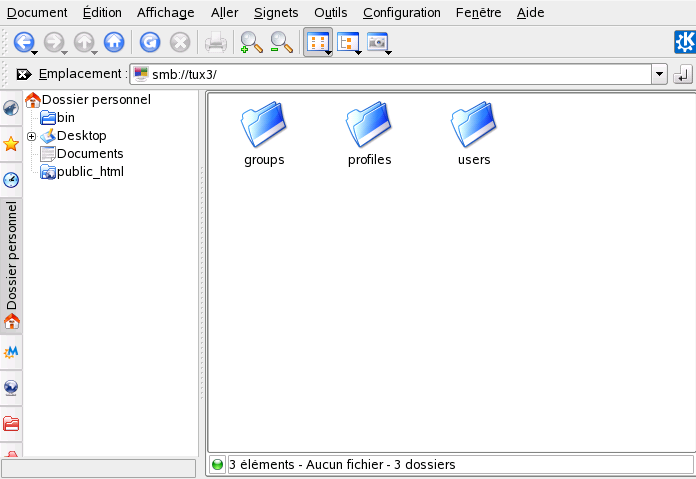Open the Configuration menu
Image resolution: width=696 pixels, height=479 pixels.
(x=402, y=13)
